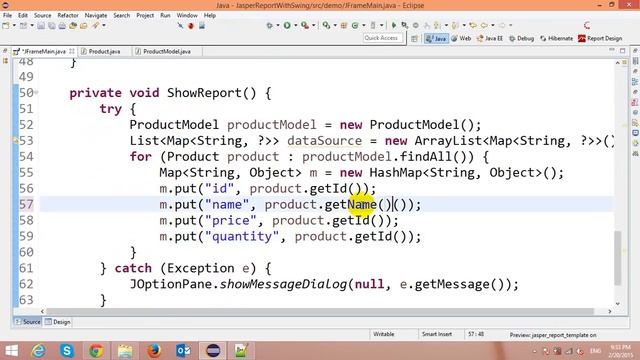The width and height of the screenshot is (640, 360).
Task: Open Outlook from the taskbar
Action: point(183,351)
